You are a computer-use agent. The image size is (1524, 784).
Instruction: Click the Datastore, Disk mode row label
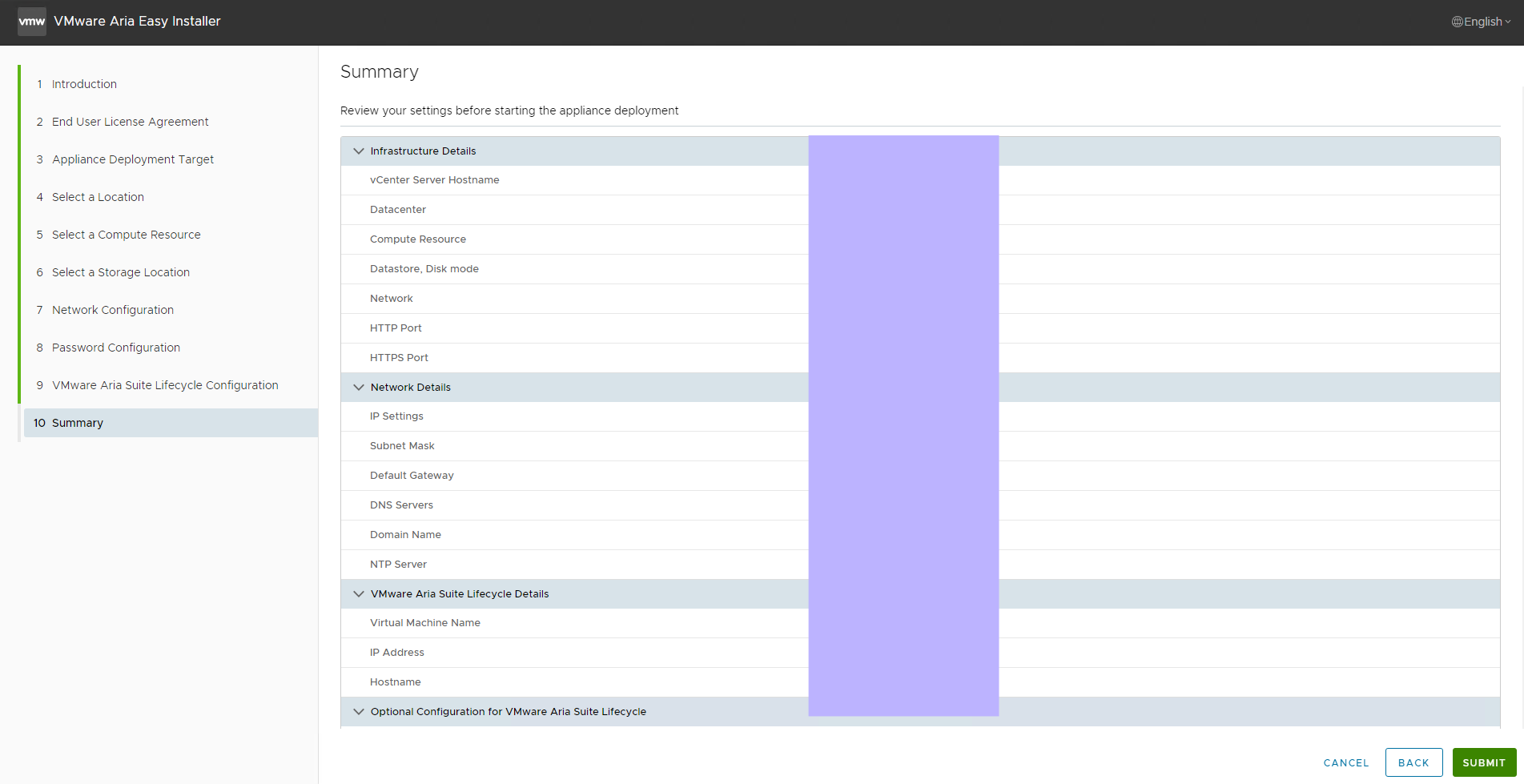tap(424, 269)
